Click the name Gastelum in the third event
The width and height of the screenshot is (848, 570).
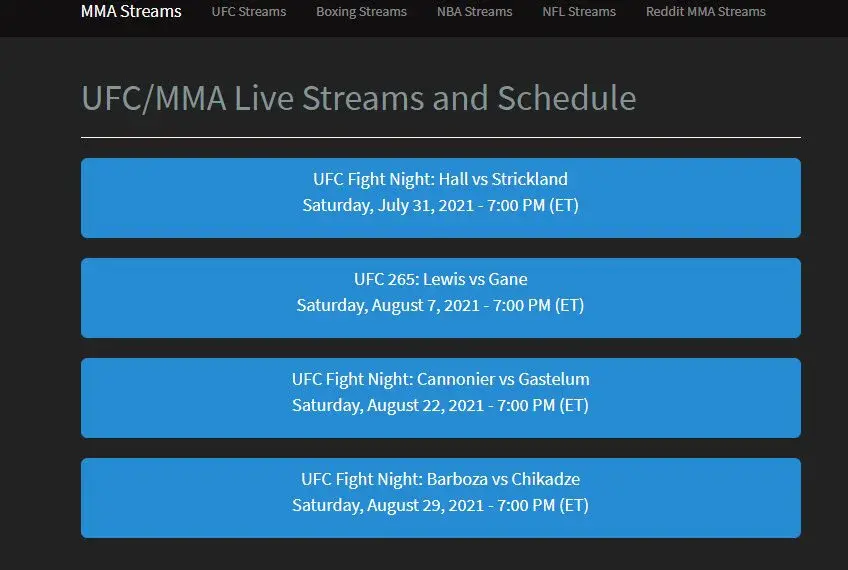coord(554,379)
